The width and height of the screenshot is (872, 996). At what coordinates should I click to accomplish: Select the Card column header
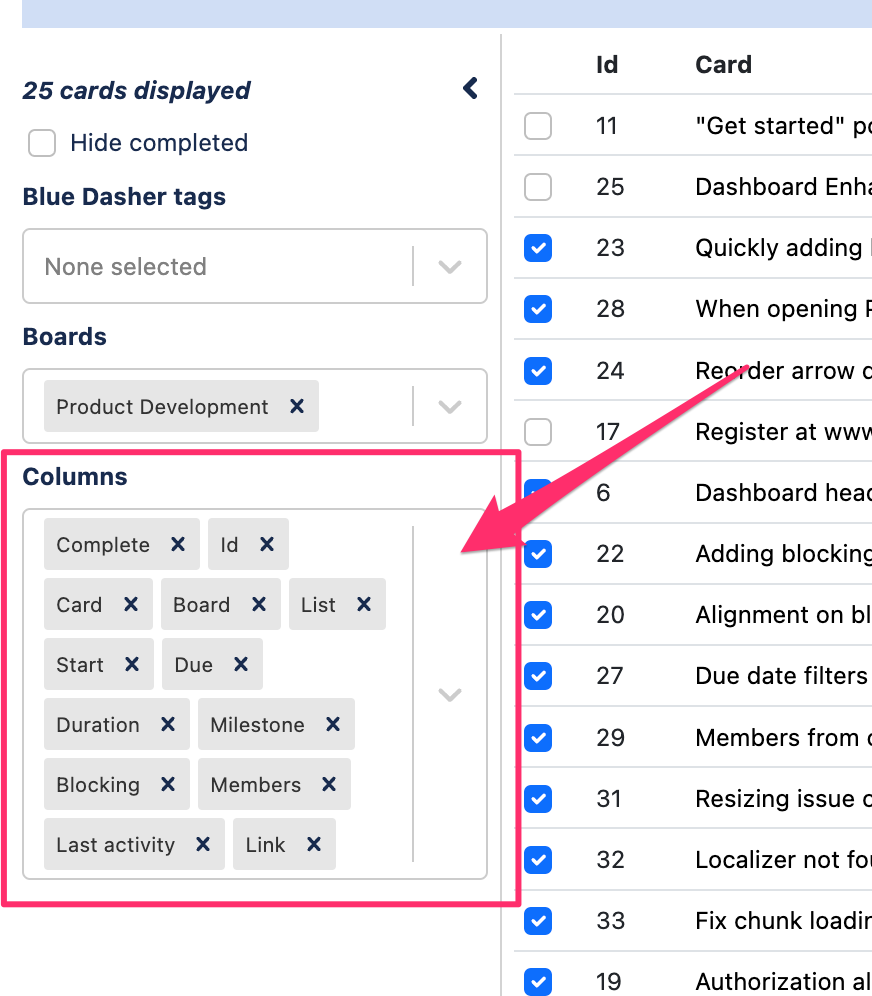coord(723,64)
